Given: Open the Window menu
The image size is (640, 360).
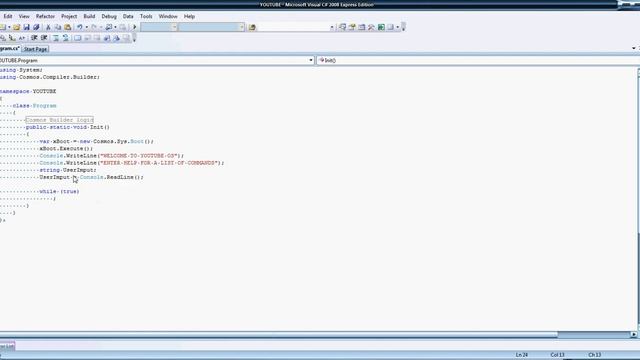Looking at the screenshot, I should [168, 16].
